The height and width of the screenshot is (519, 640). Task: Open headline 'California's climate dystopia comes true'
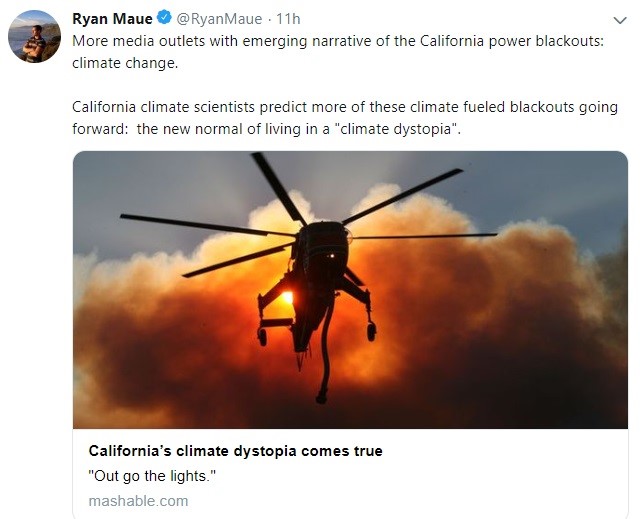236,451
